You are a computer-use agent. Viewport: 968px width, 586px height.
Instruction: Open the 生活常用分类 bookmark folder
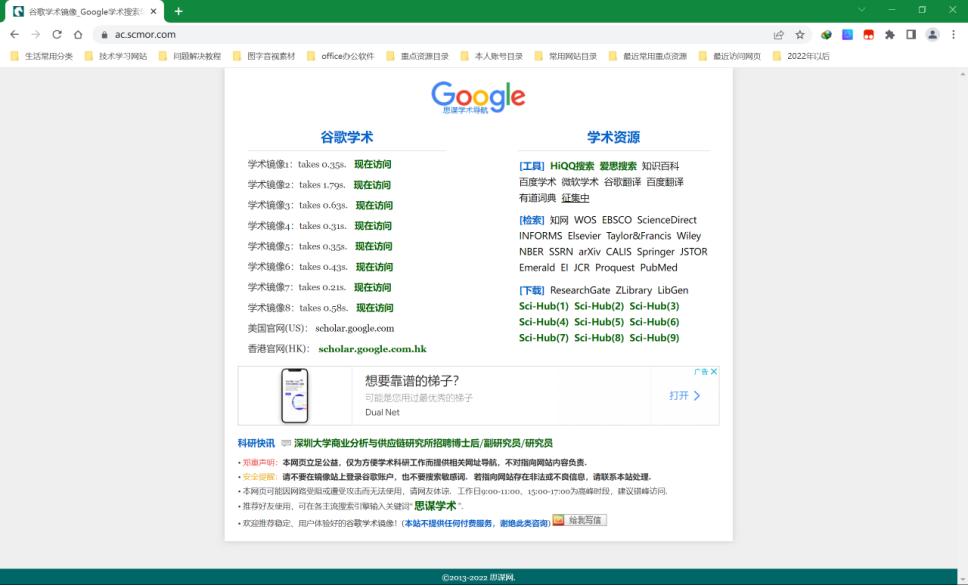point(42,56)
